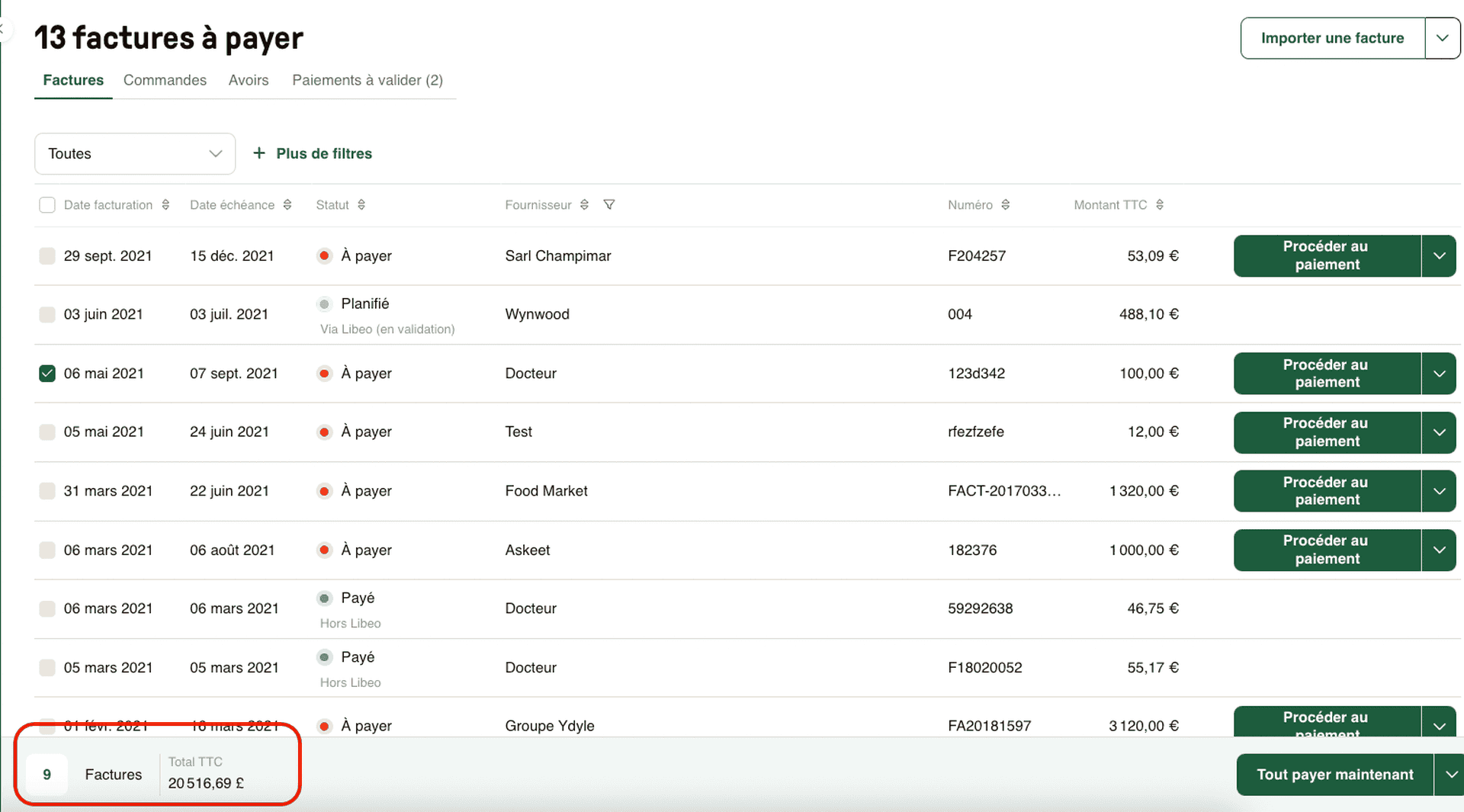1464x812 pixels.
Task: Open the Toutes filter dropdown
Action: coord(135,154)
